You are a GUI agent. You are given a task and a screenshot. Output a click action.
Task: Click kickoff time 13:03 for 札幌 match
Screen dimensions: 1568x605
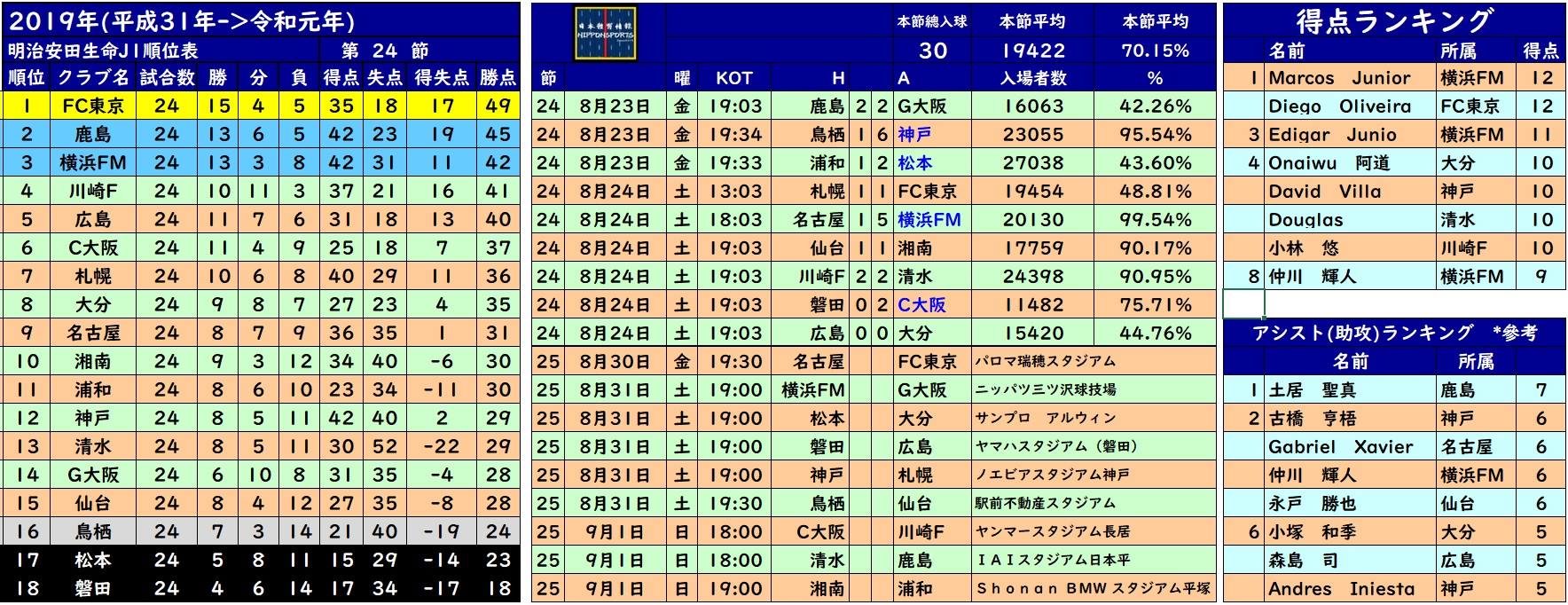tap(735, 192)
